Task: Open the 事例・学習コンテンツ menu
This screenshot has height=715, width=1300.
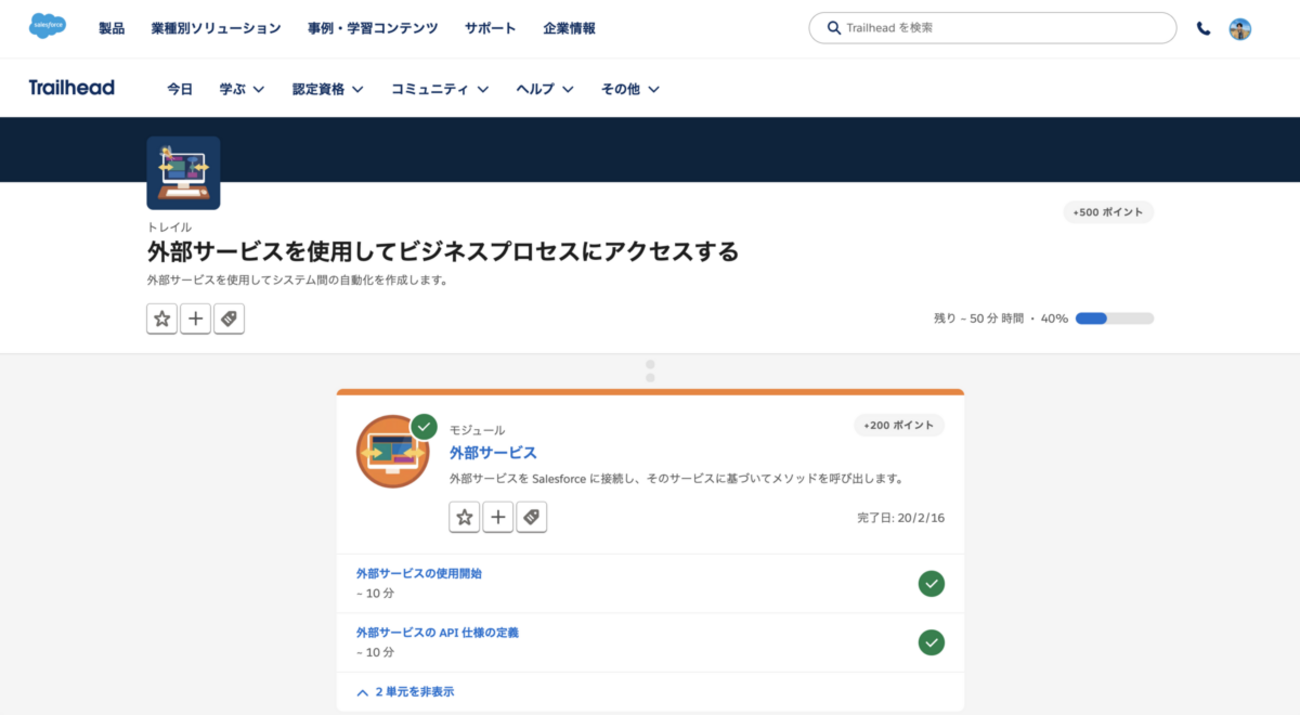Action: [x=373, y=28]
